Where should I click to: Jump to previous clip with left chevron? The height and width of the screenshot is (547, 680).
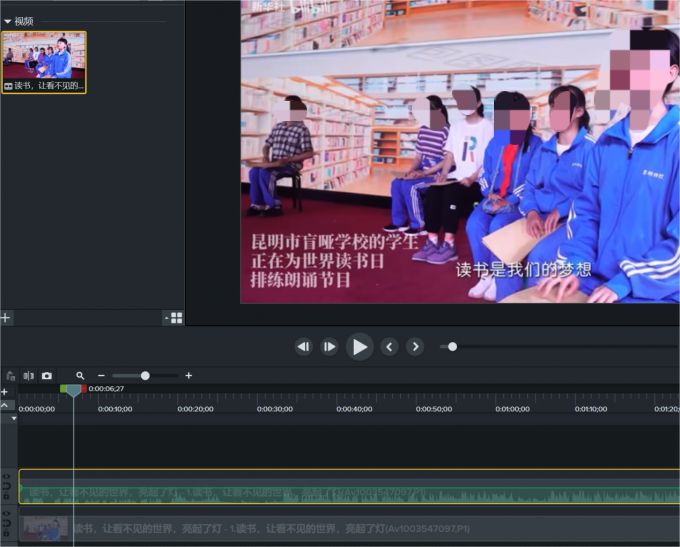(x=390, y=347)
